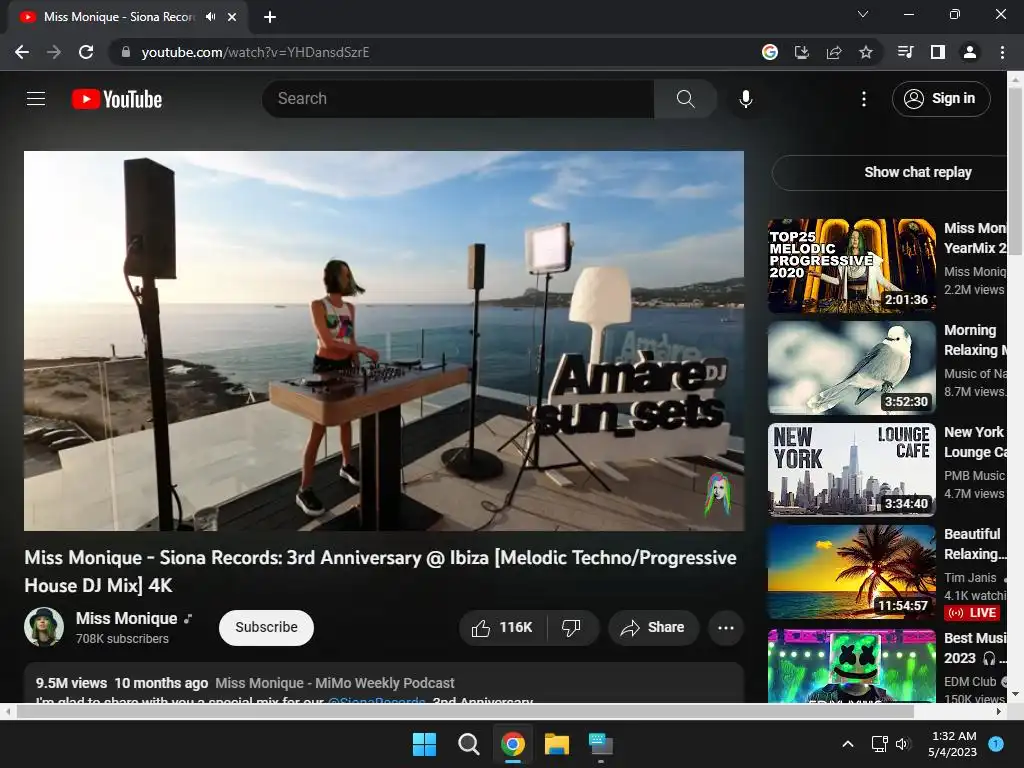Open media controls in Chrome toolbar

(x=905, y=52)
